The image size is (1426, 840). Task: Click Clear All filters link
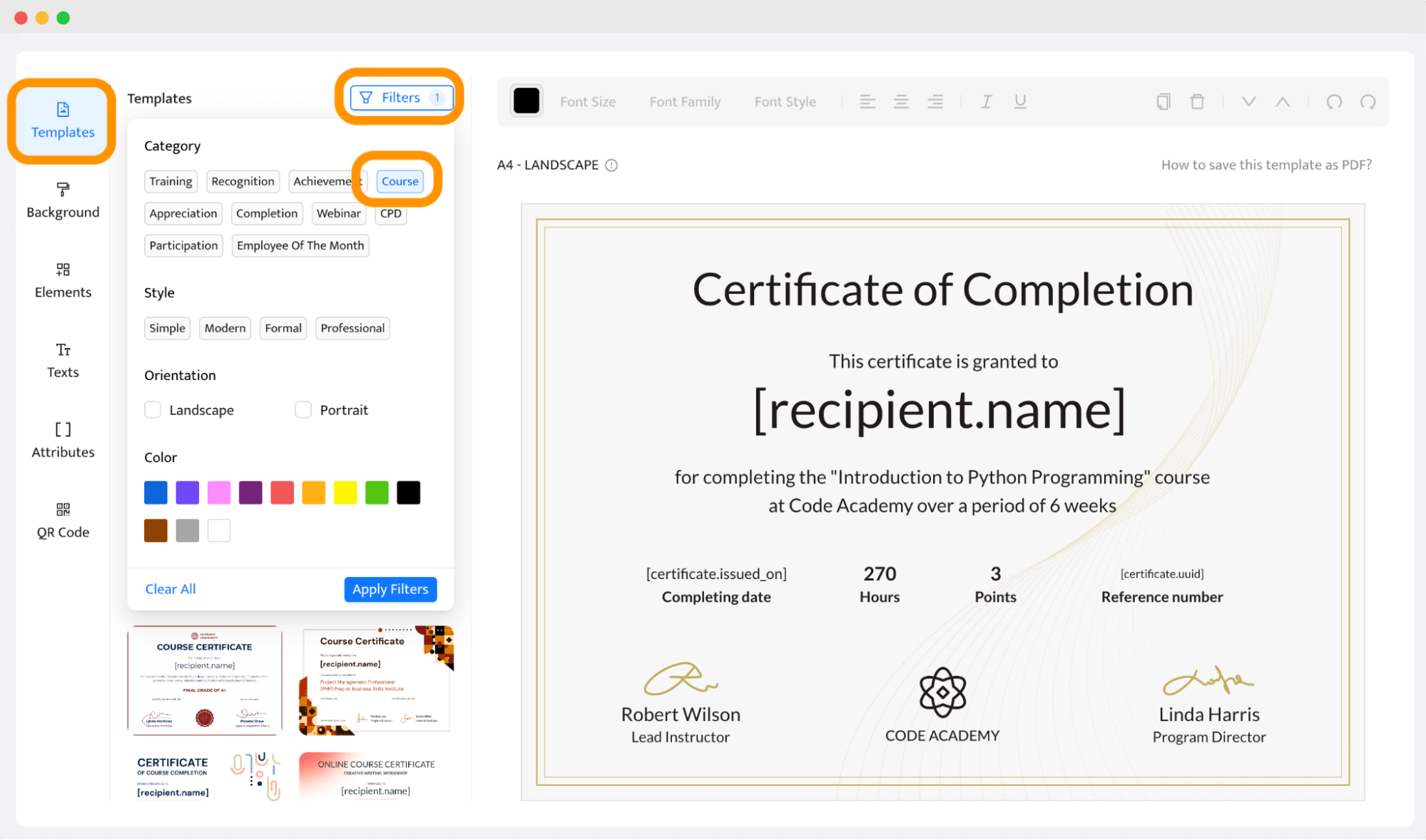click(x=170, y=589)
